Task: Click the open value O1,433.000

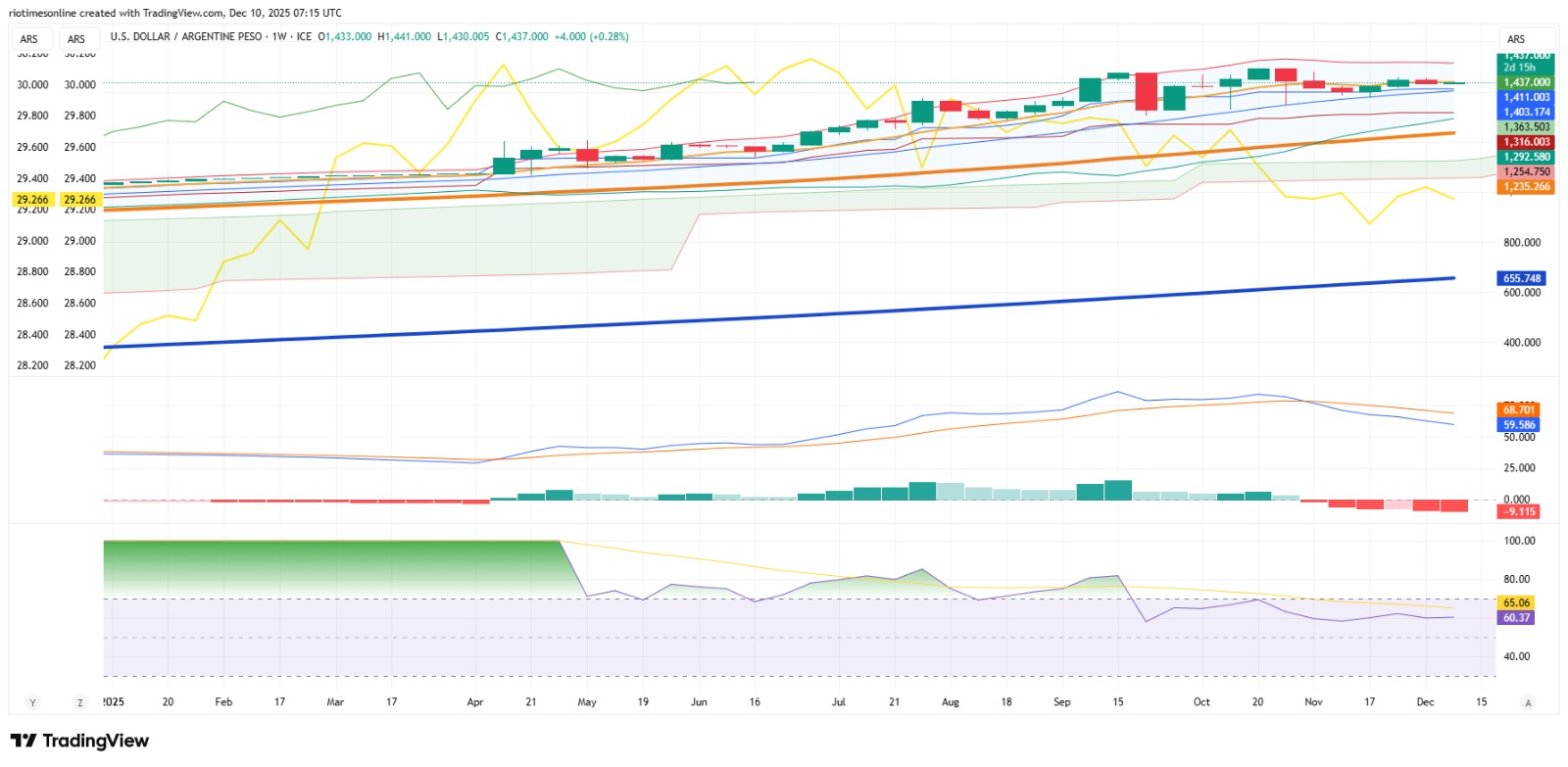Action: [345, 36]
